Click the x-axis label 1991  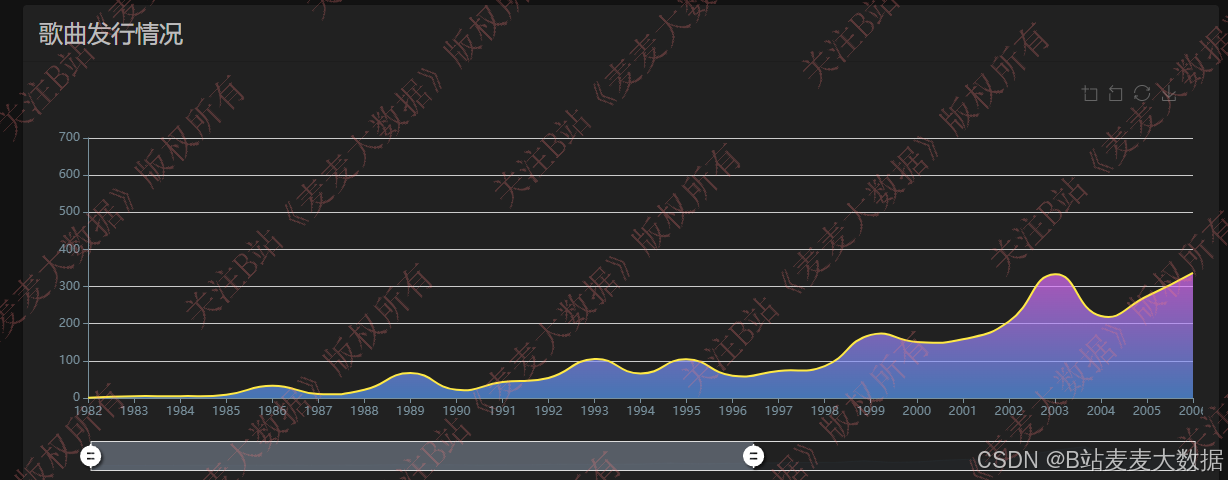[x=502, y=410]
